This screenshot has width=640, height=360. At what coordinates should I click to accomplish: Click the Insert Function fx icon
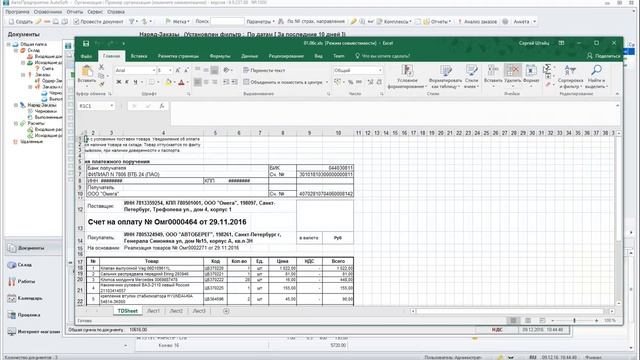point(162,106)
